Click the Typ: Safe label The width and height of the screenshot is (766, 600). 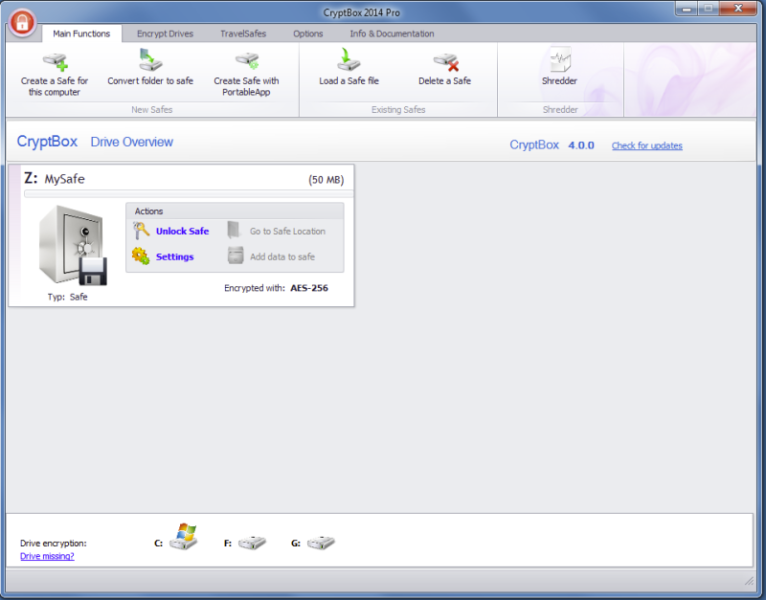(x=67, y=297)
